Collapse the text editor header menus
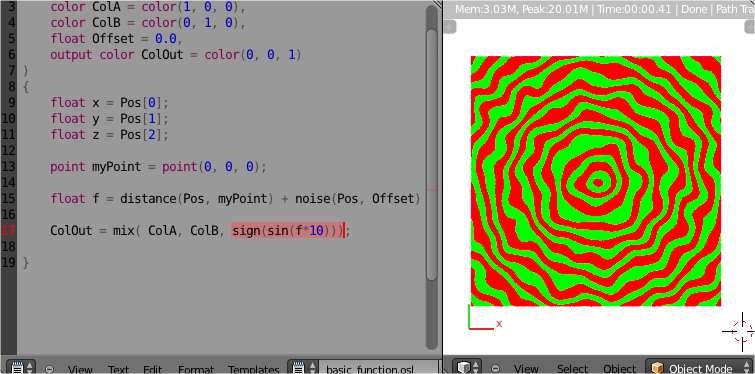The height and width of the screenshot is (374, 755). [x=49, y=369]
